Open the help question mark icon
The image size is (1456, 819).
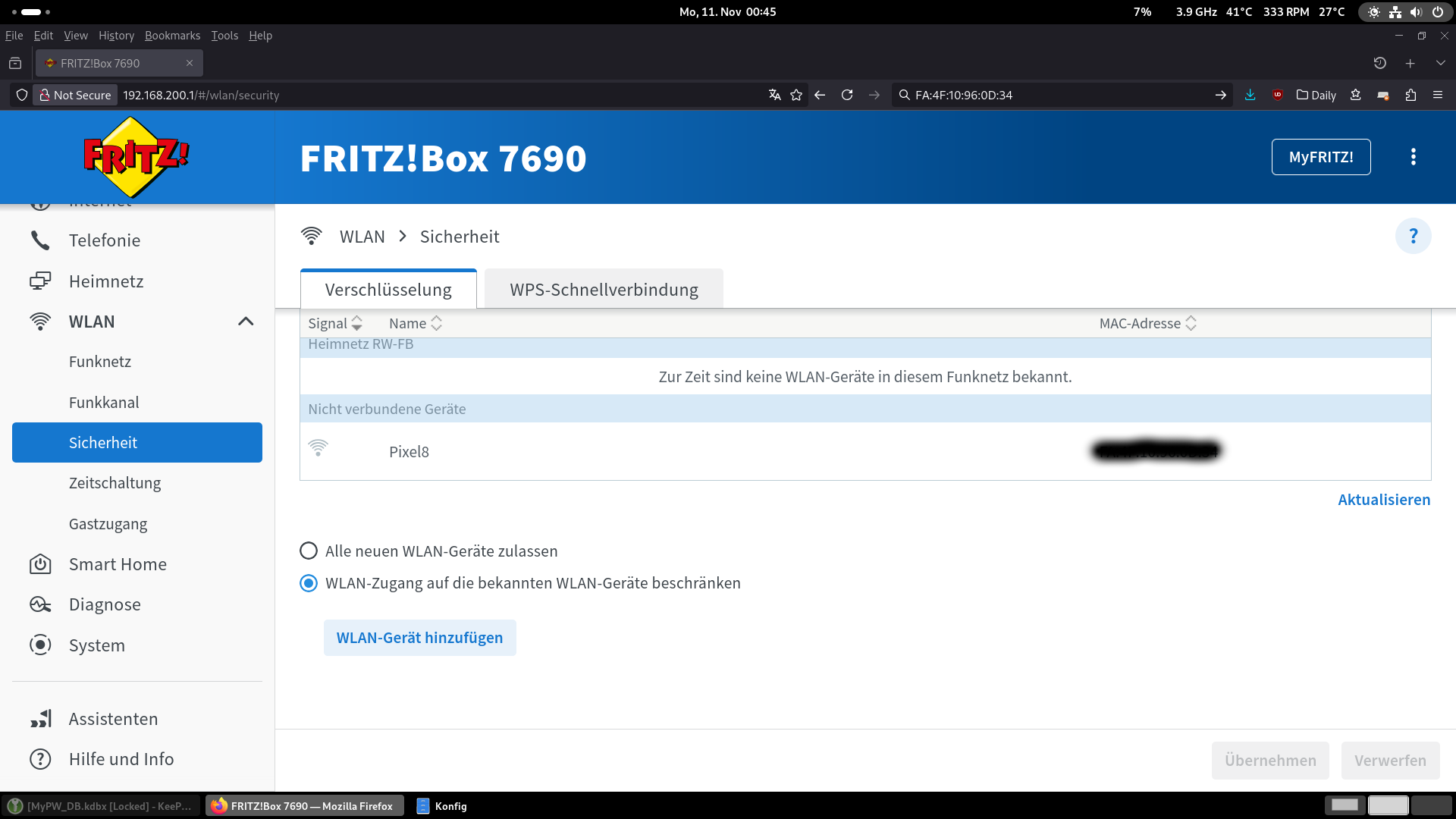tap(1414, 237)
